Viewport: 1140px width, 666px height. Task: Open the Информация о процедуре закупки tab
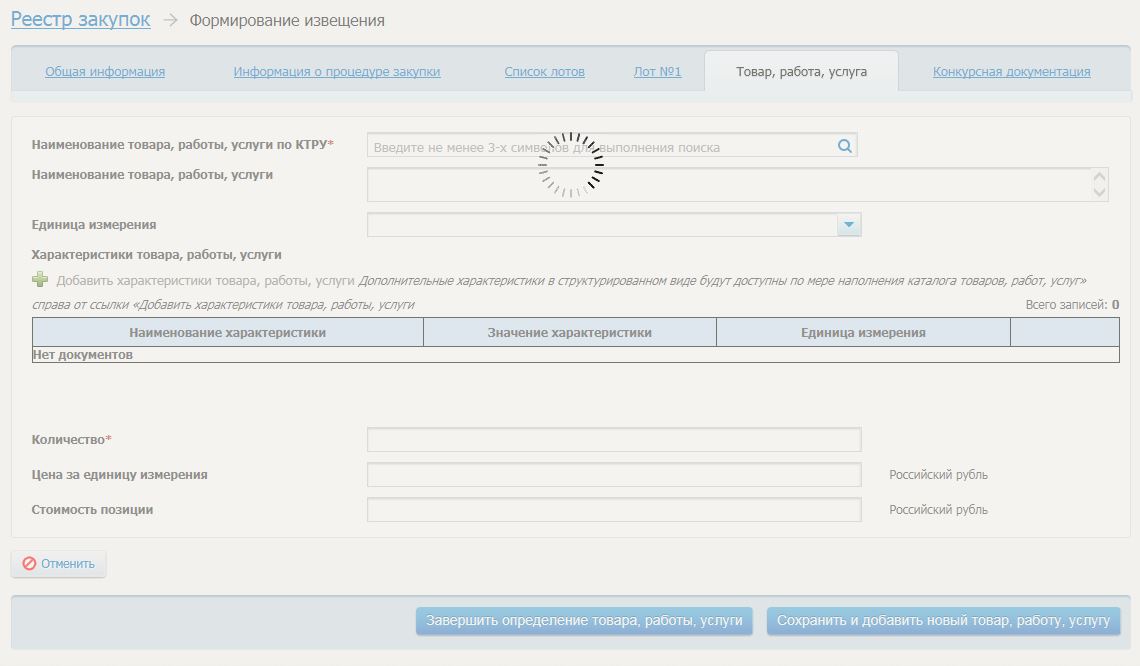tap(337, 72)
